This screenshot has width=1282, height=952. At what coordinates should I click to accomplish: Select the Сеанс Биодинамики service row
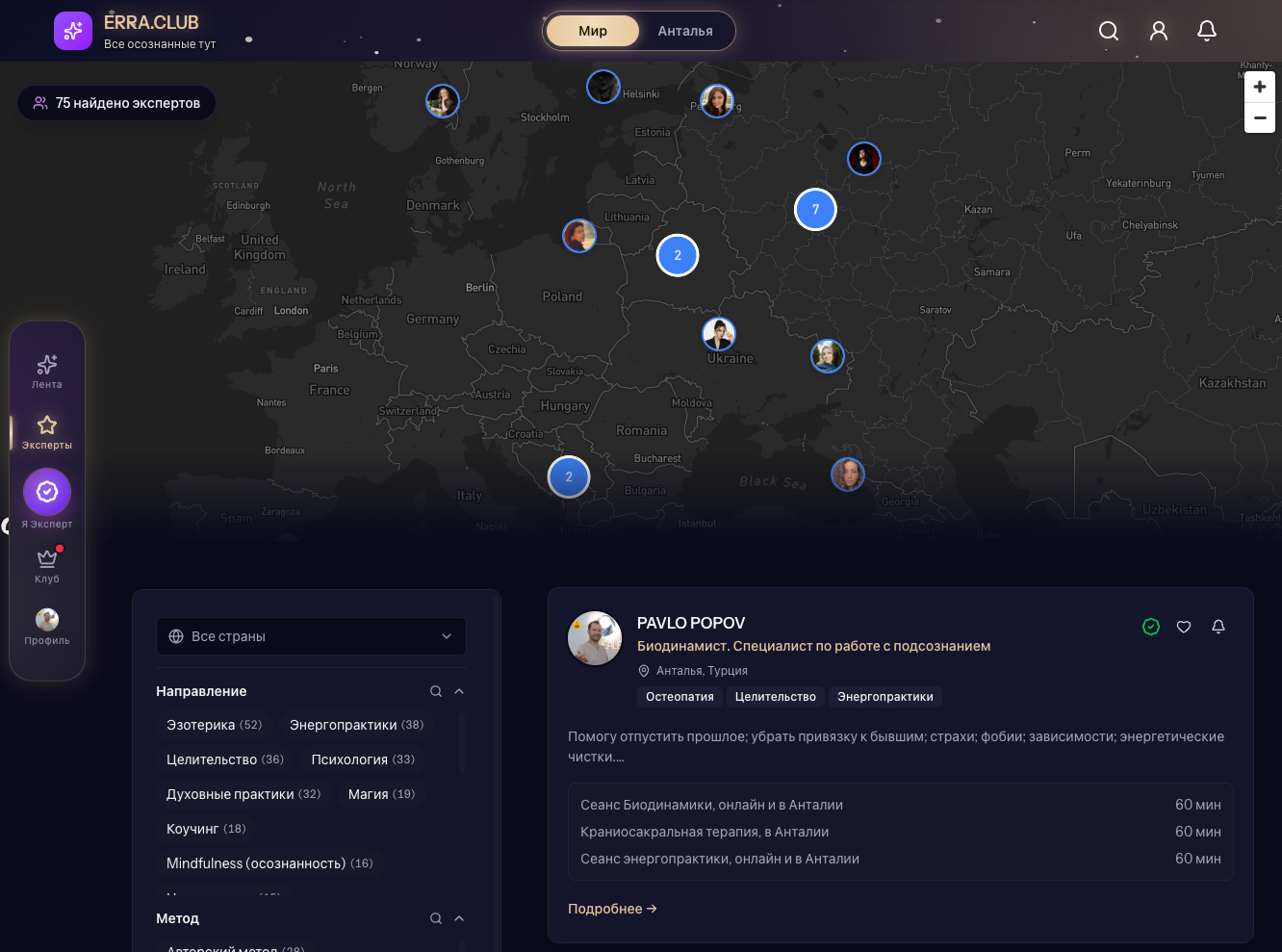901,805
